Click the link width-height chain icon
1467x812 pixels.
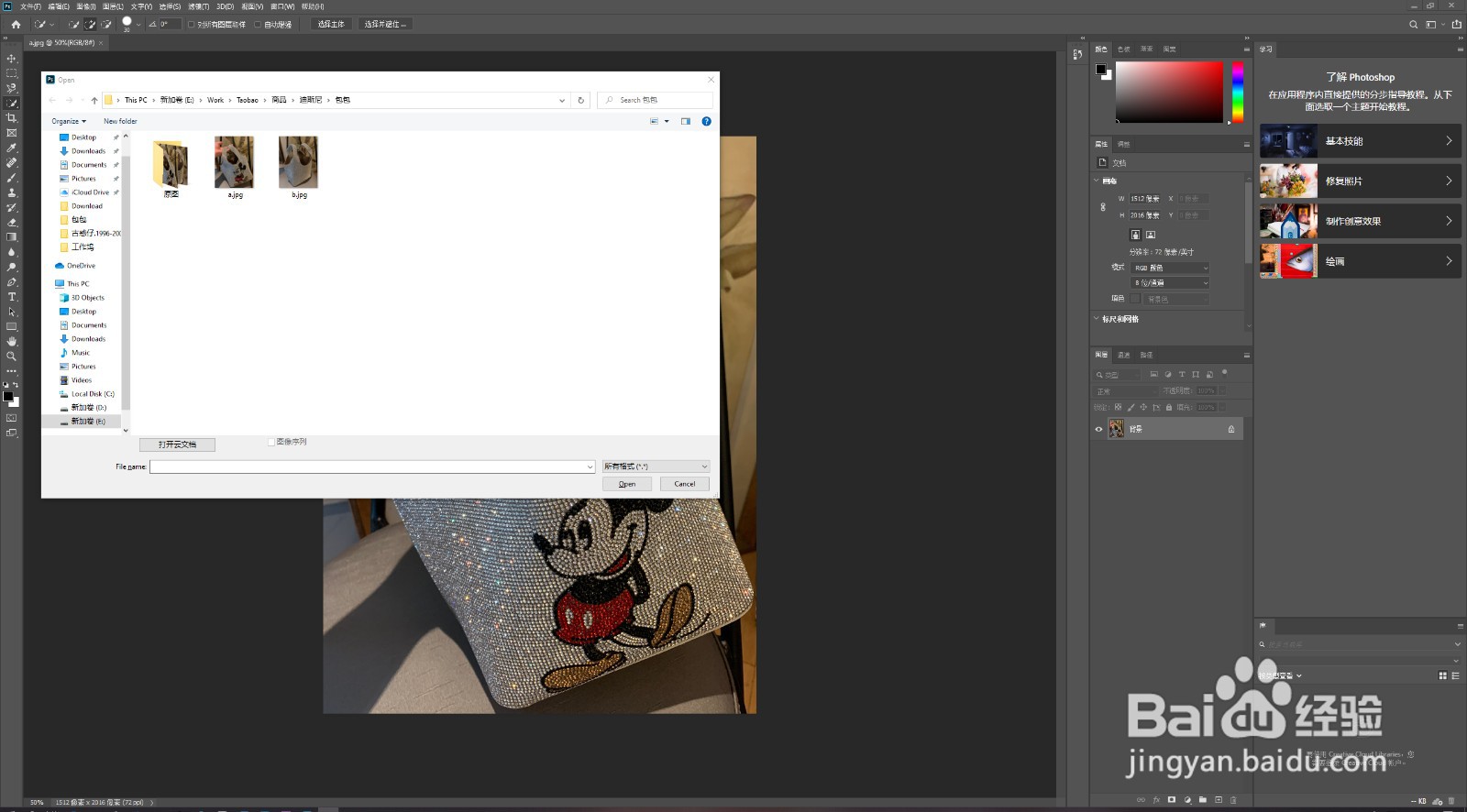(1103, 207)
